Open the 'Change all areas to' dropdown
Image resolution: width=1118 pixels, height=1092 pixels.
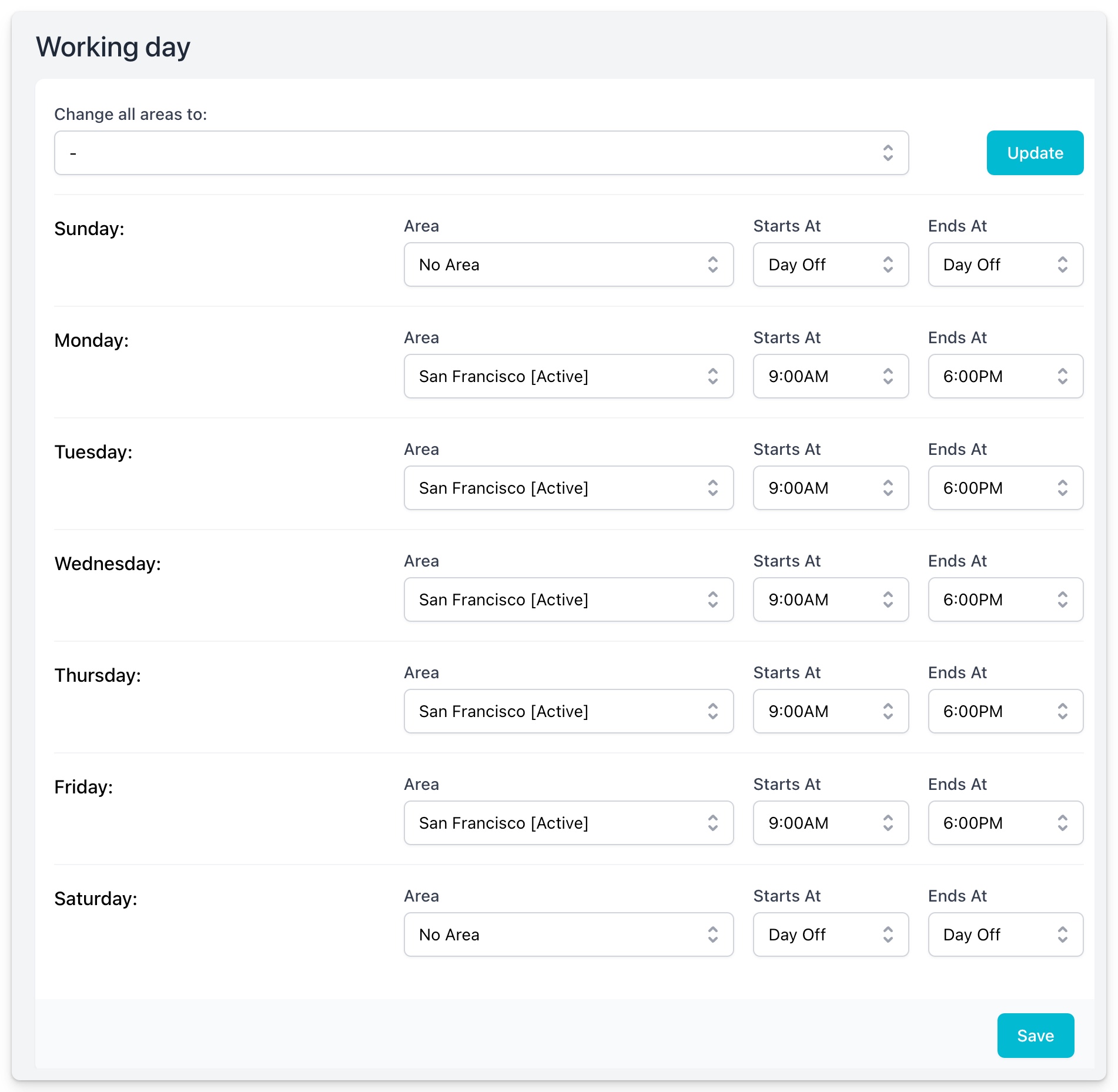click(x=481, y=153)
